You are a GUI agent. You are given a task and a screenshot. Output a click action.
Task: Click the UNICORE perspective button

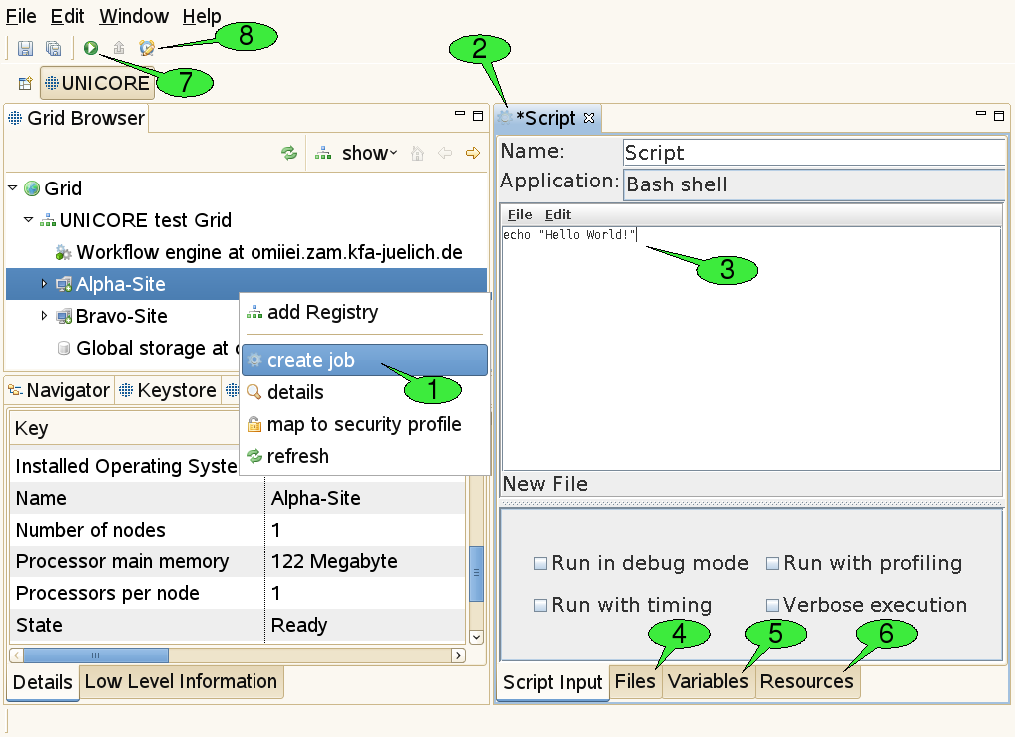pos(97,83)
